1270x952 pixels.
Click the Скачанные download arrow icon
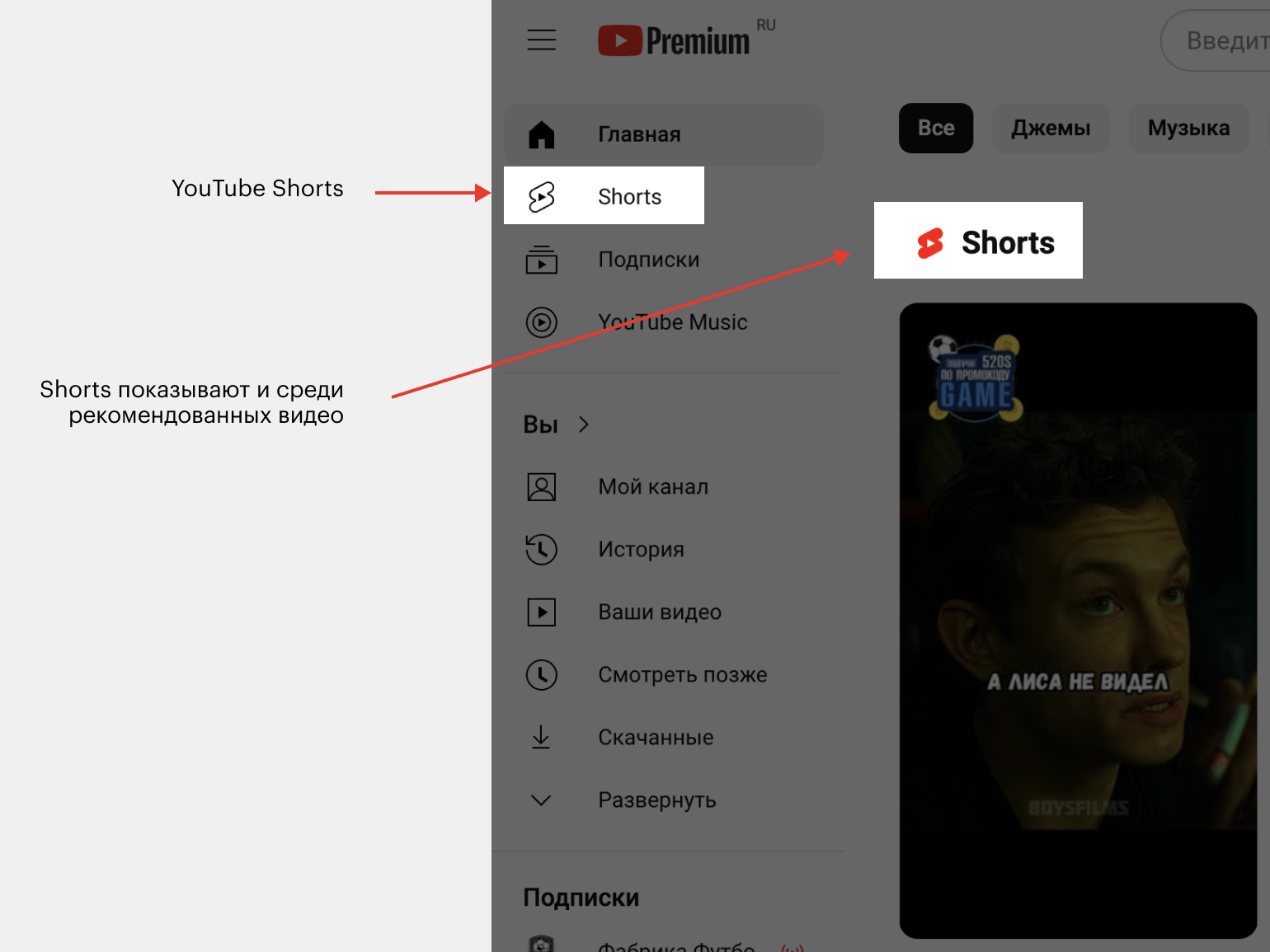[x=541, y=737]
